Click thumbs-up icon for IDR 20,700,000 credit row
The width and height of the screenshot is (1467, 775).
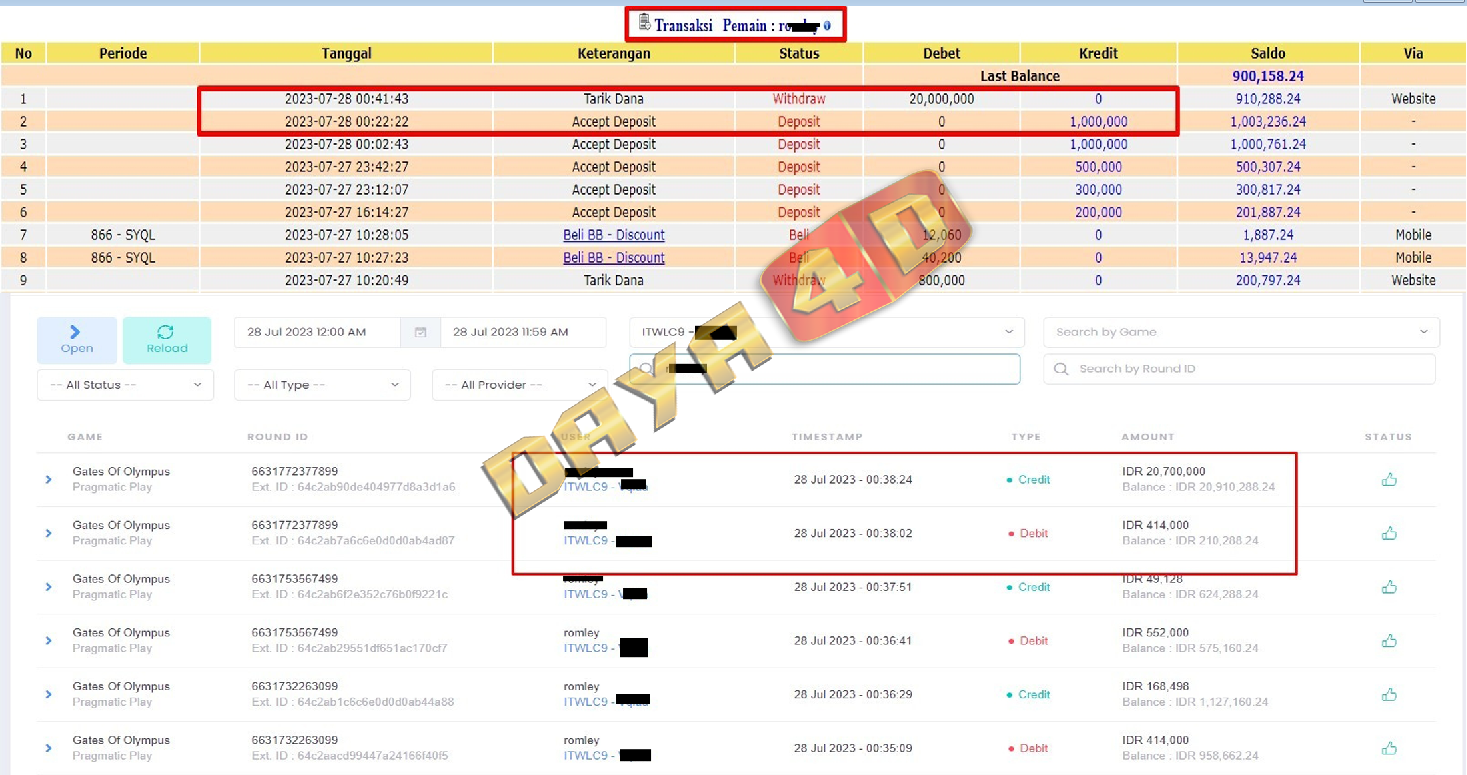[1389, 480]
